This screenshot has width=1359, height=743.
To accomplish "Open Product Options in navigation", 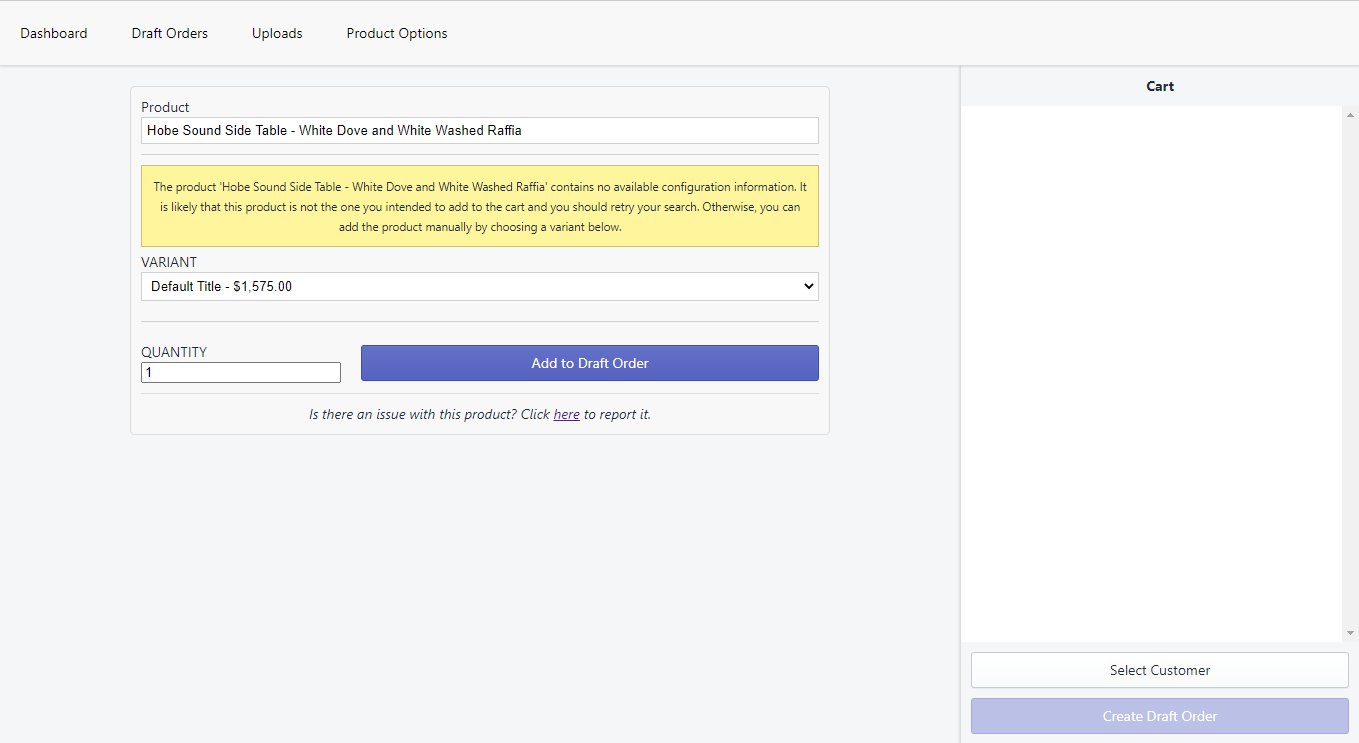I will 397,33.
